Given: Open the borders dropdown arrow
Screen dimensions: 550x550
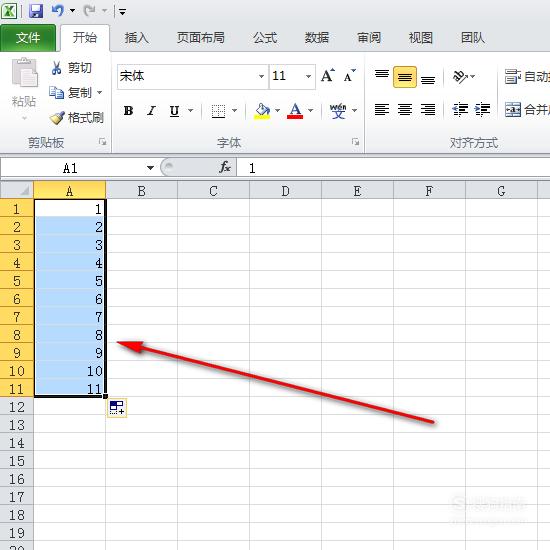Looking at the screenshot, I should [235, 110].
